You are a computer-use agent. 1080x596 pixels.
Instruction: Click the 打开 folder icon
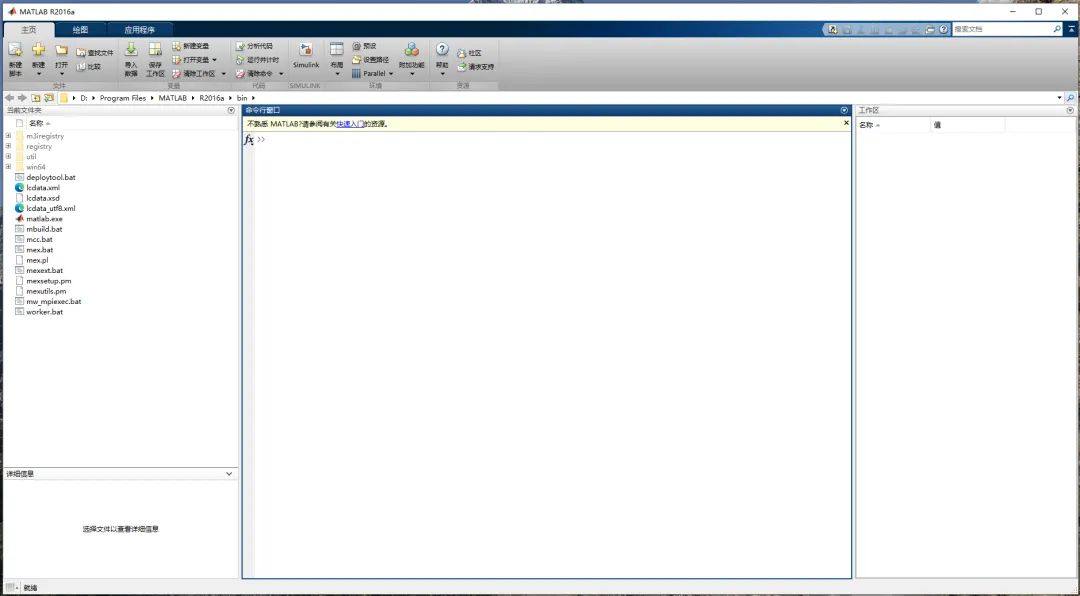(61, 50)
